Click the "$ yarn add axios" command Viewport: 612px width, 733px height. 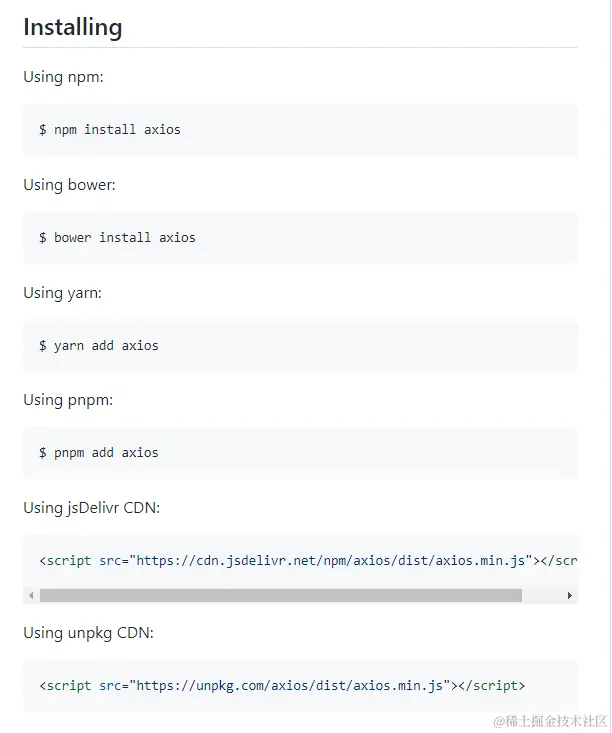point(99,346)
